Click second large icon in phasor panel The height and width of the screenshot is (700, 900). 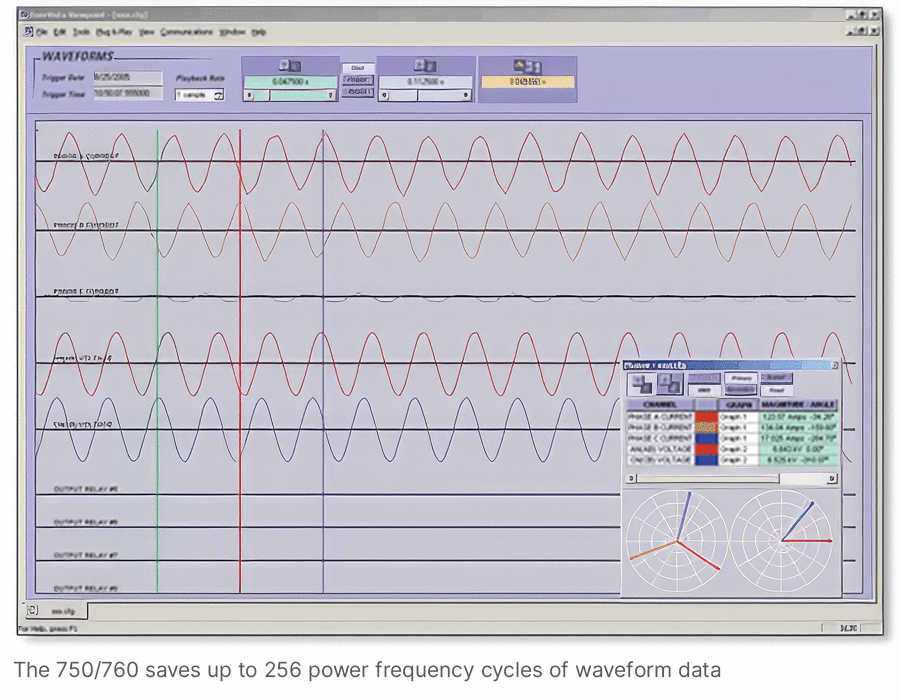pyautogui.click(x=670, y=384)
